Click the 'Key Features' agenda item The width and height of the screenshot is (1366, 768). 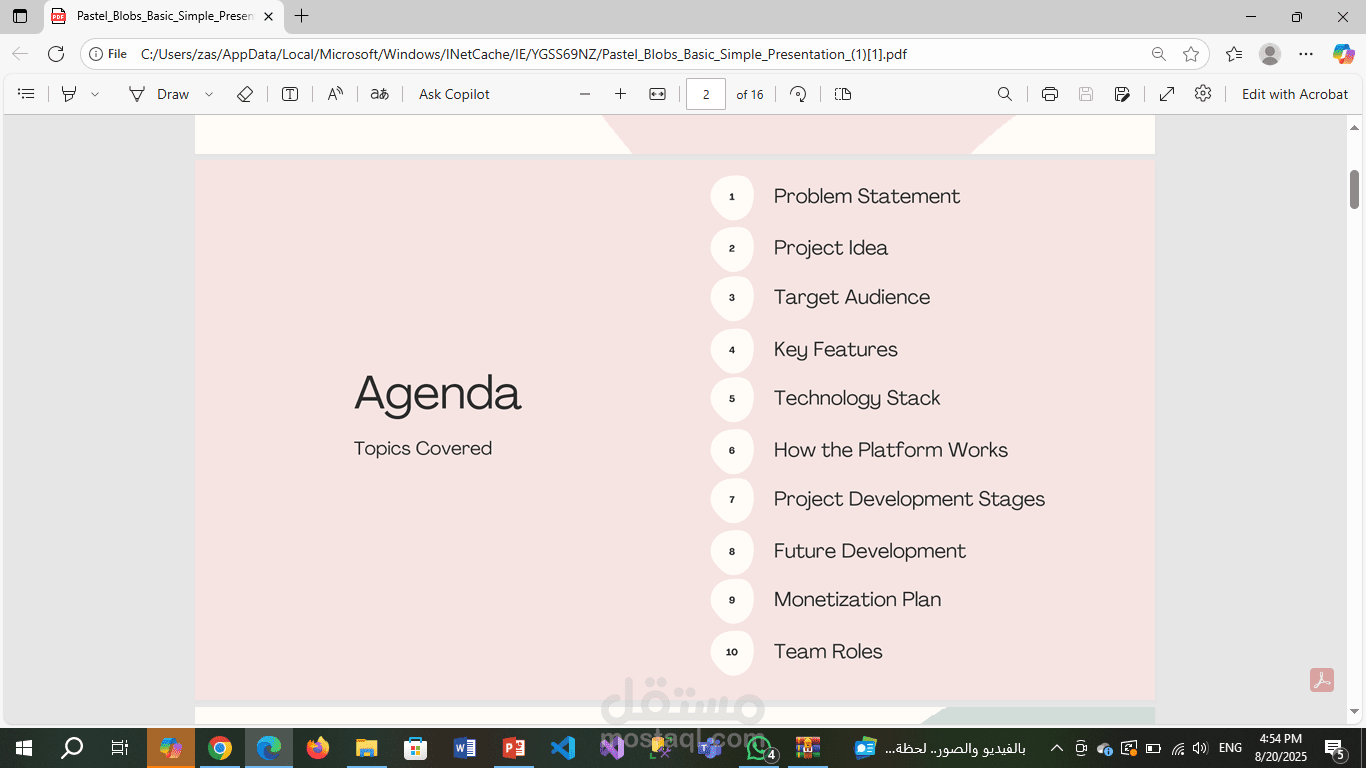pyautogui.click(x=835, y=349)
